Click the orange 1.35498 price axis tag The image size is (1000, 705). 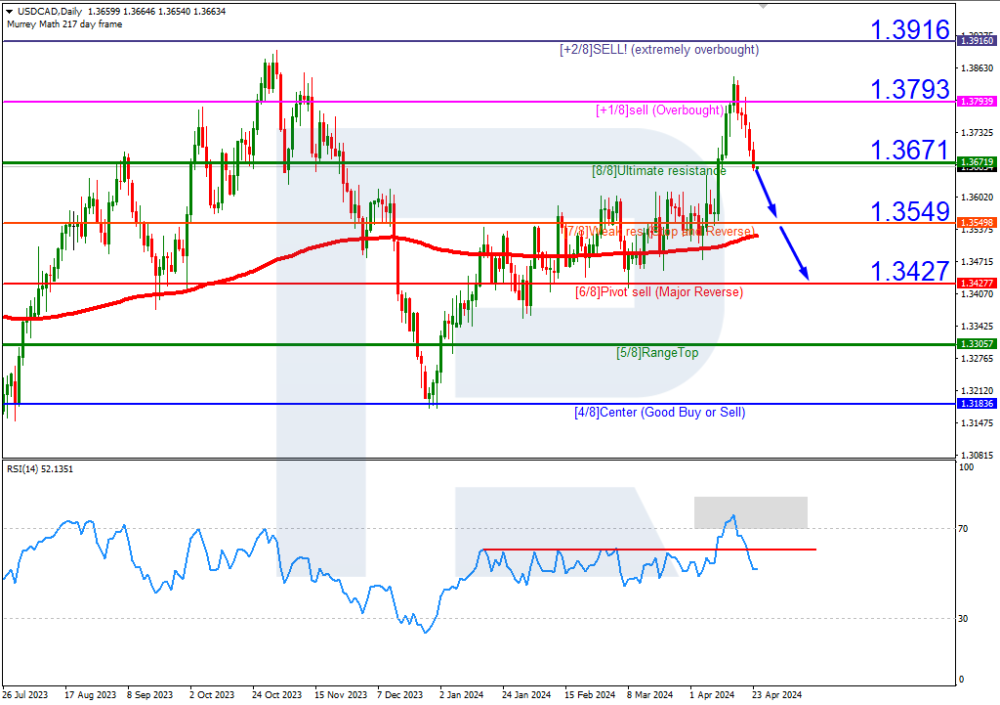click(975, 222)
